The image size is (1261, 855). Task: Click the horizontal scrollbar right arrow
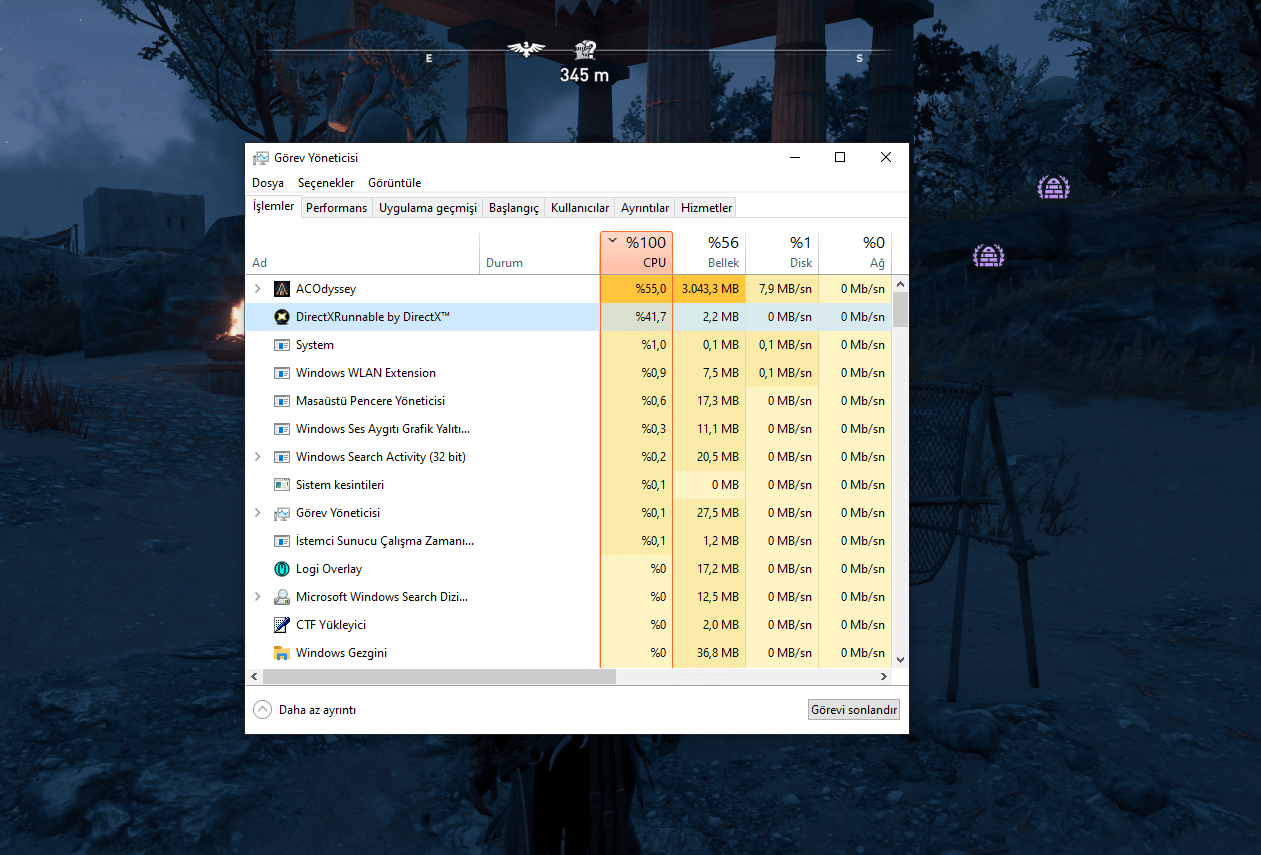point(885,676)
